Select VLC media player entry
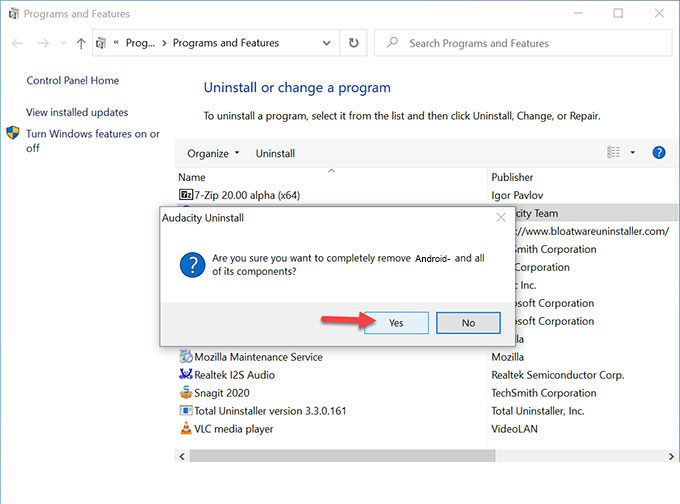This screenshot has width=680, height=504. point(234,429)
